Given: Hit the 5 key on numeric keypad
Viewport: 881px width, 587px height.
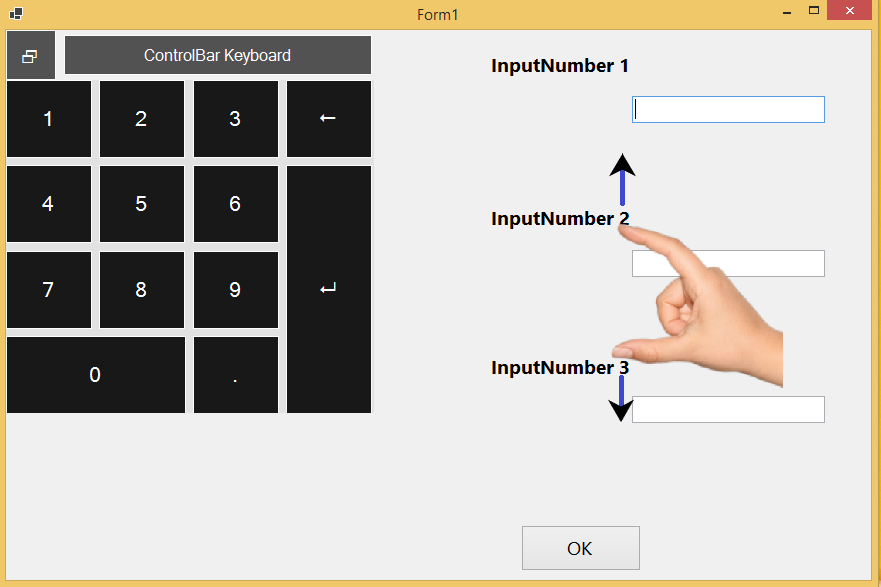Looking at the screenshot, I should click(x=141, y=204).
